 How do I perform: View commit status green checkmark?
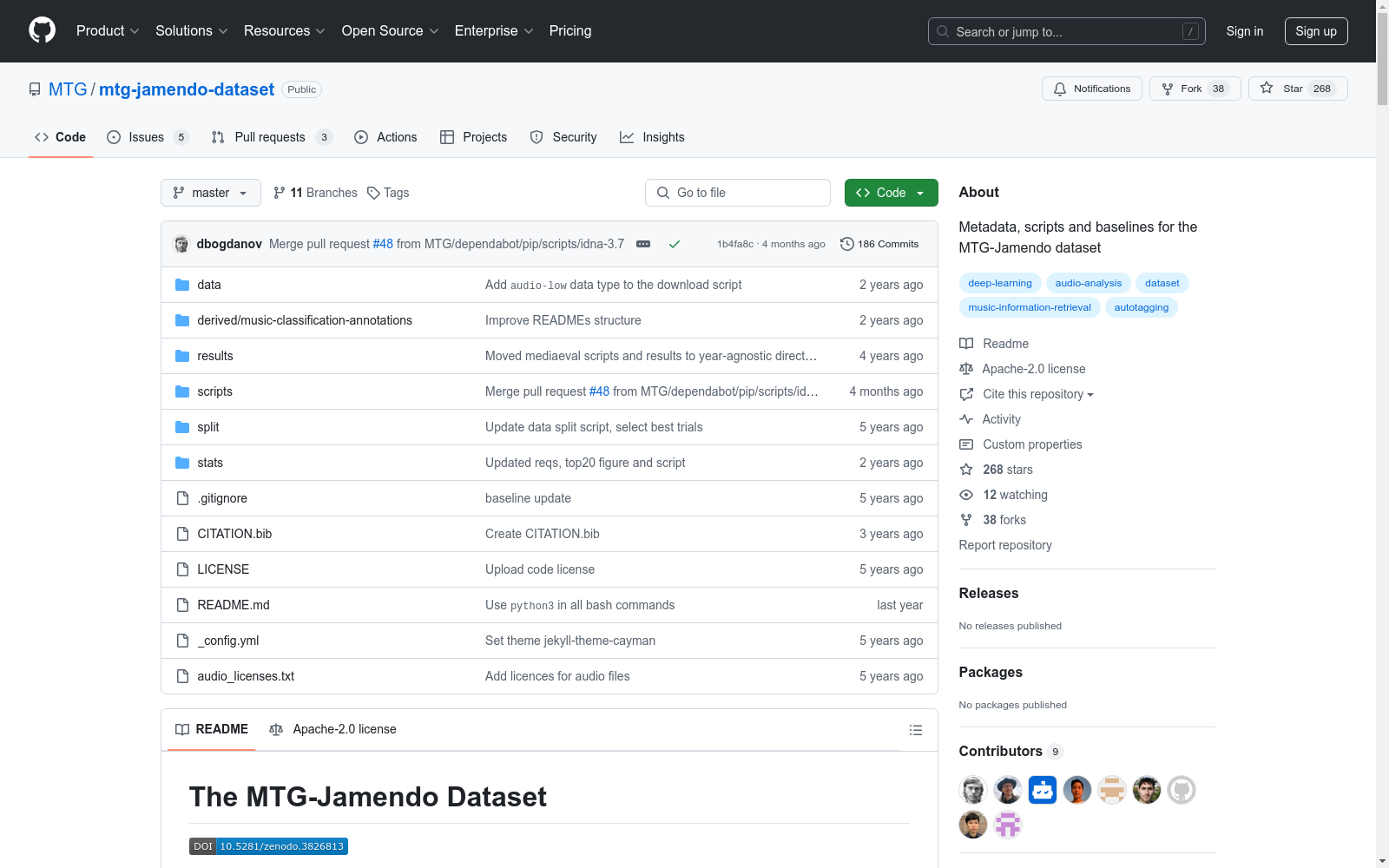point(675,244)
